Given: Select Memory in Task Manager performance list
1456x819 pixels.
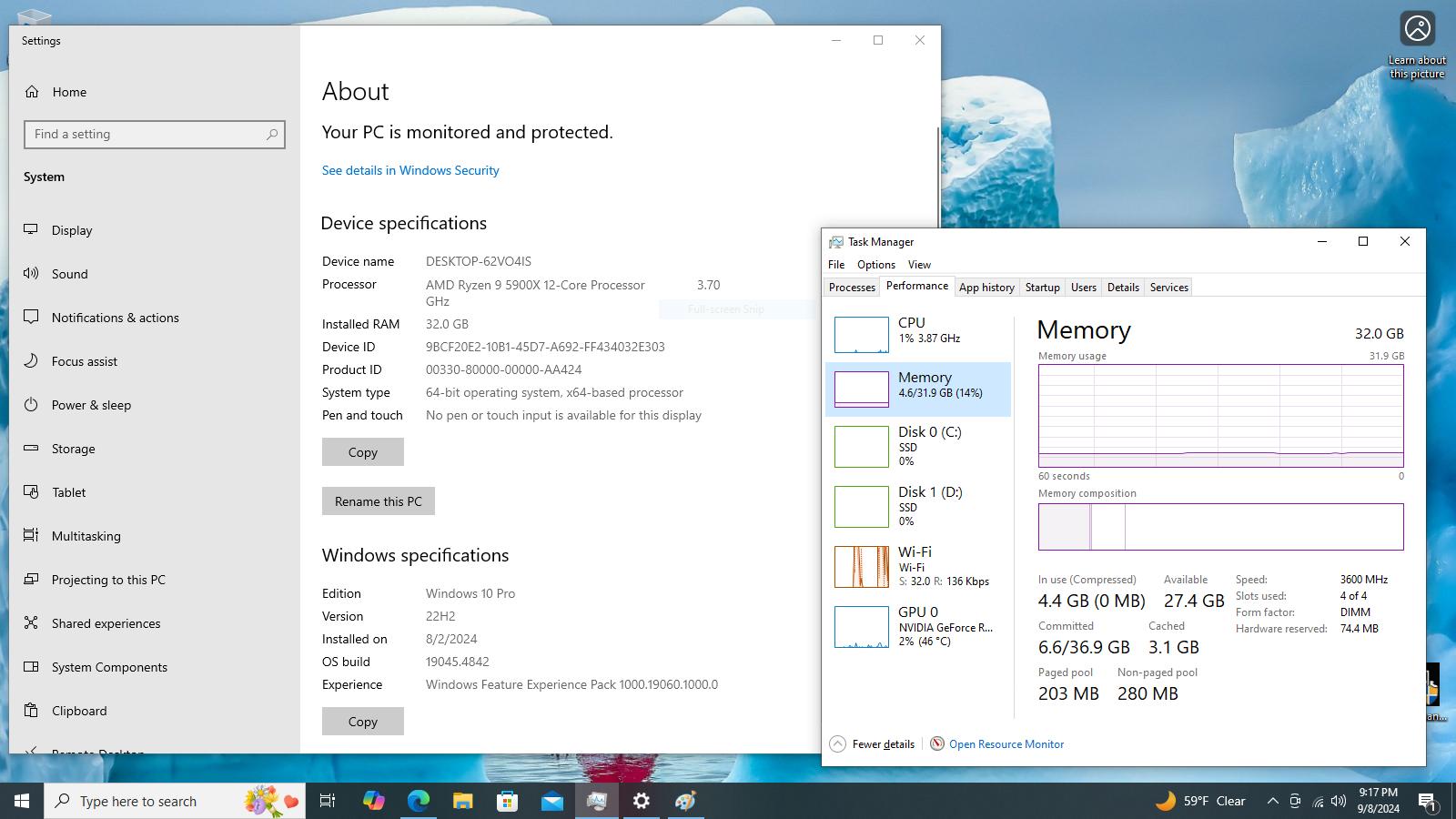Looking at the screenshot, I should tap(918, 389).
